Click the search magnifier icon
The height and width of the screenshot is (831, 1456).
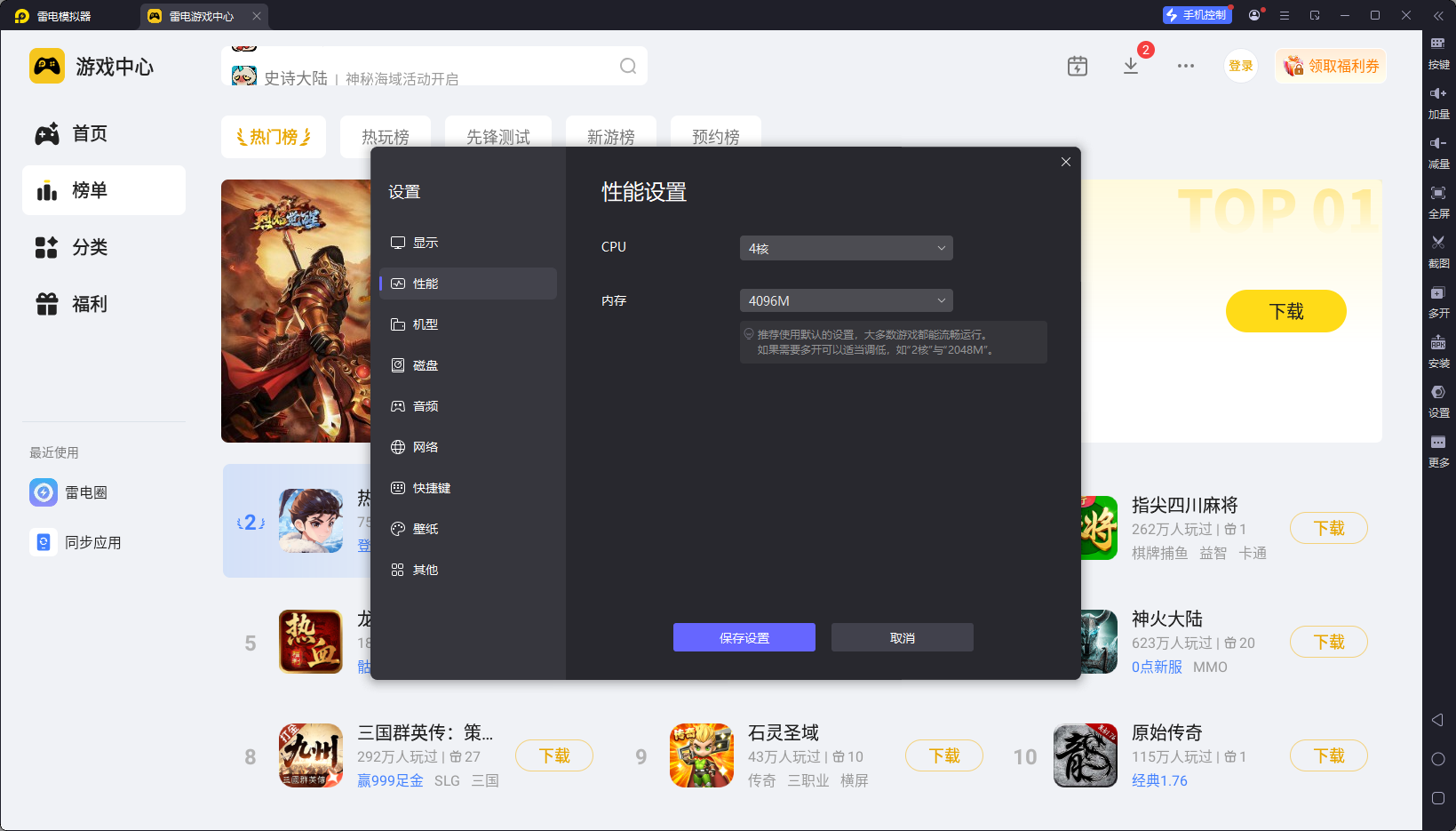pyautogui.click(x=628, y=67)
